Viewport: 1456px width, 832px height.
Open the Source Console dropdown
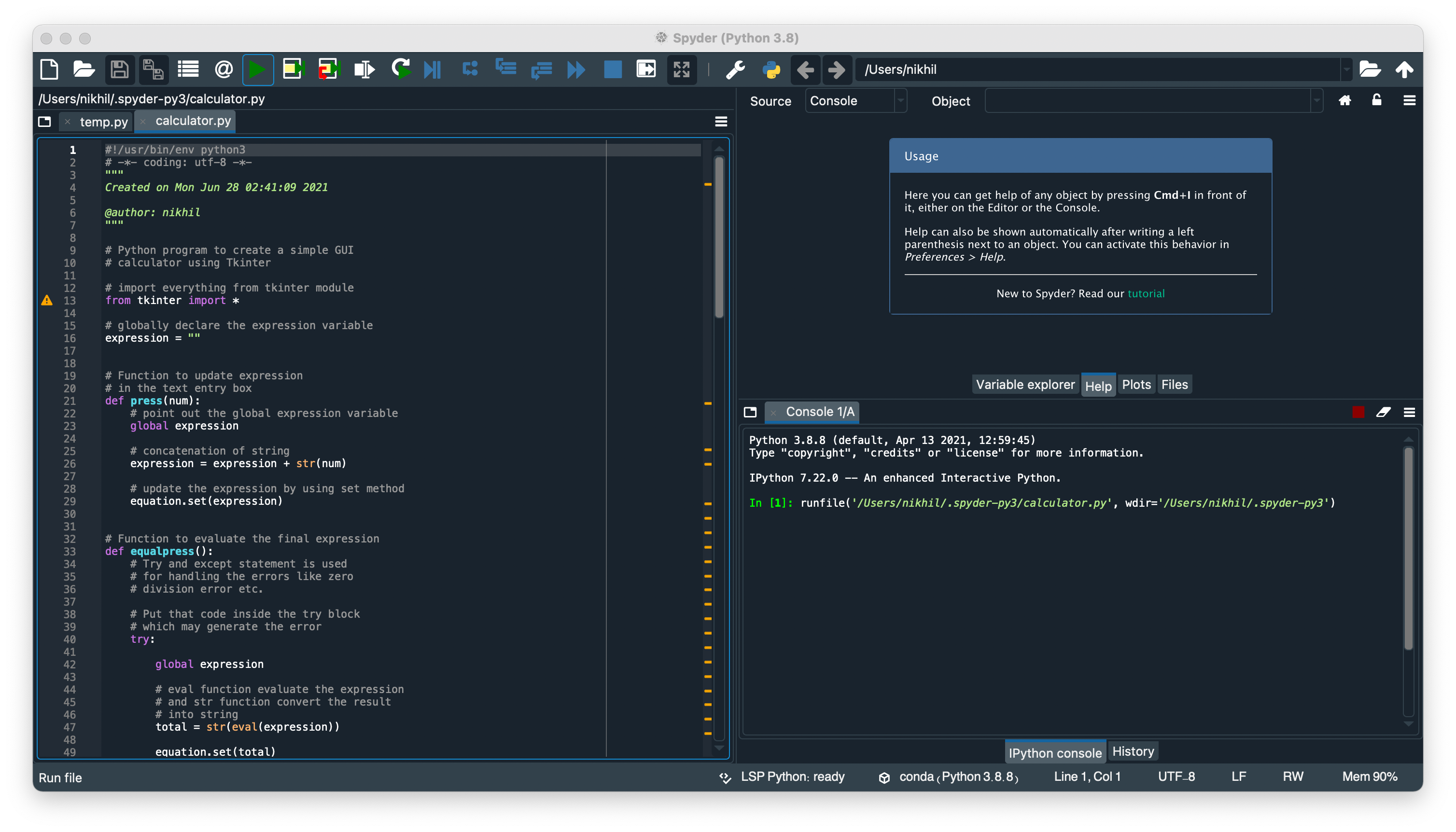click(855, 101)
